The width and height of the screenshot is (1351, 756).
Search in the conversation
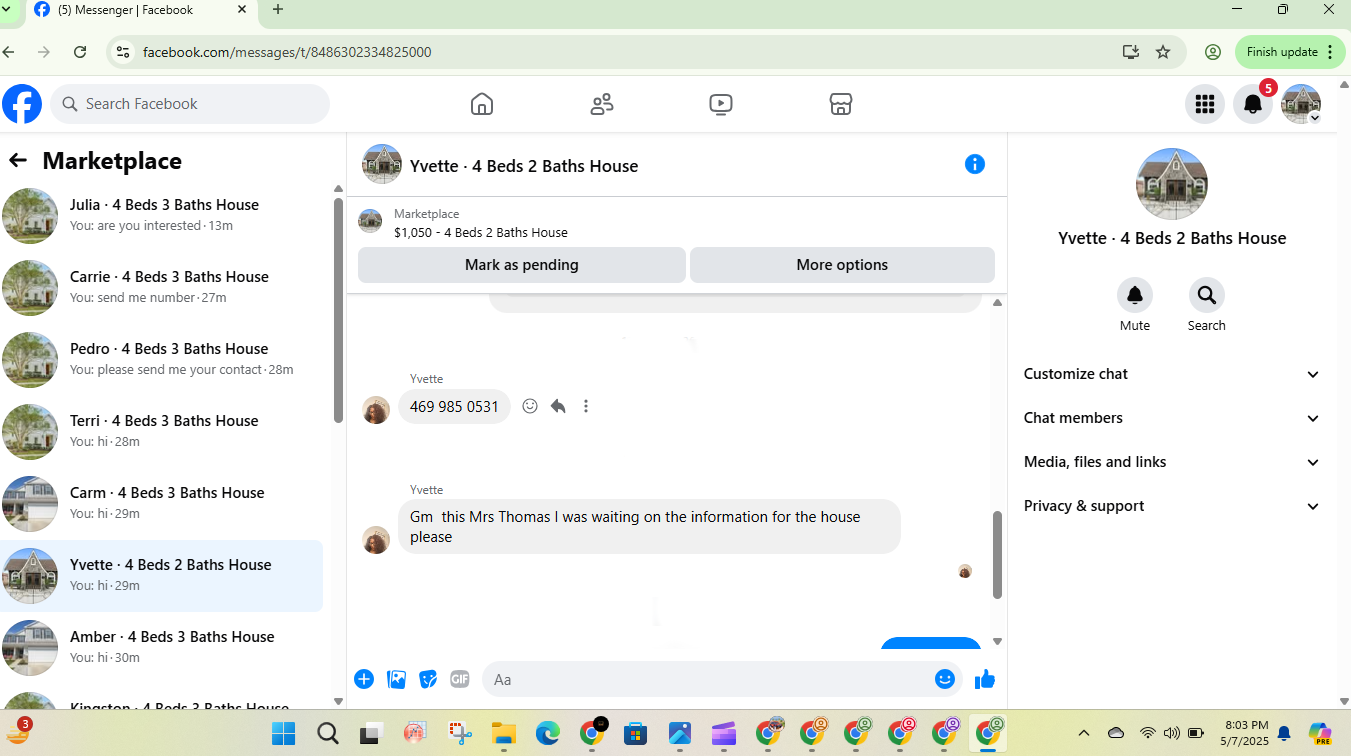[1207, 295]
